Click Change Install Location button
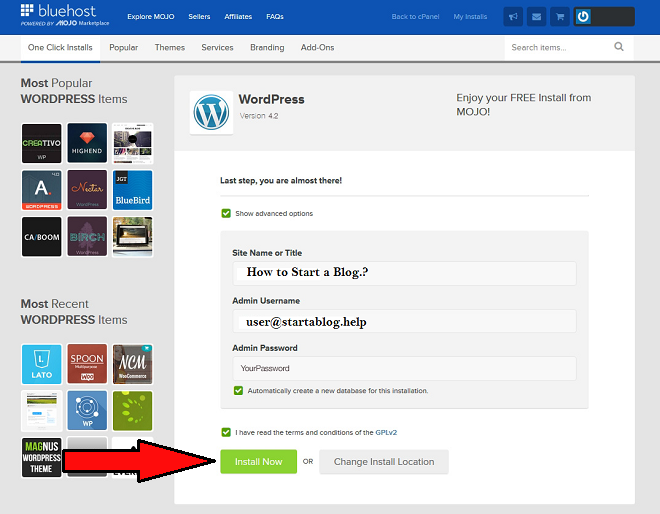Image resolution: width=660 pixels, height=514 pixels. (x=384, y=462)
